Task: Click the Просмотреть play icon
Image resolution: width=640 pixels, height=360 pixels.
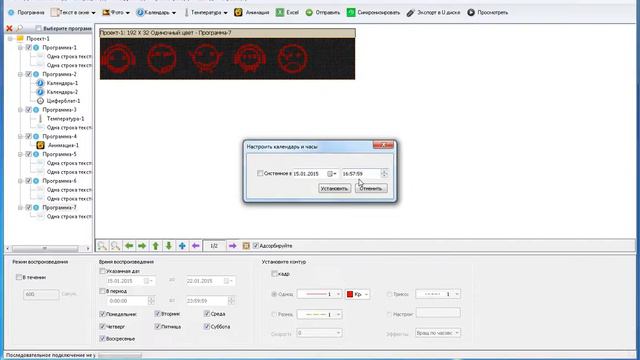Action: click(x=471, y=13)
